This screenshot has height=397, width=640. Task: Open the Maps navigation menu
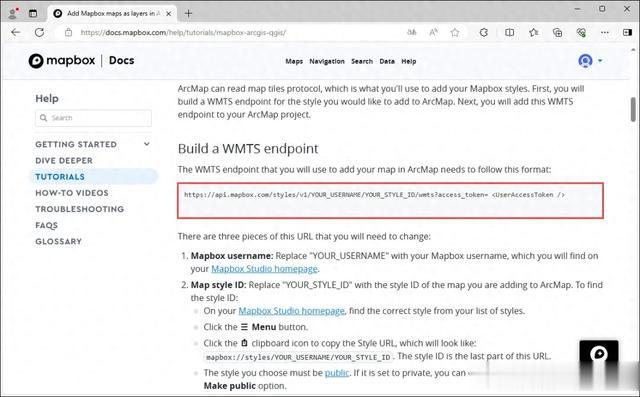[x=294, y=61]
